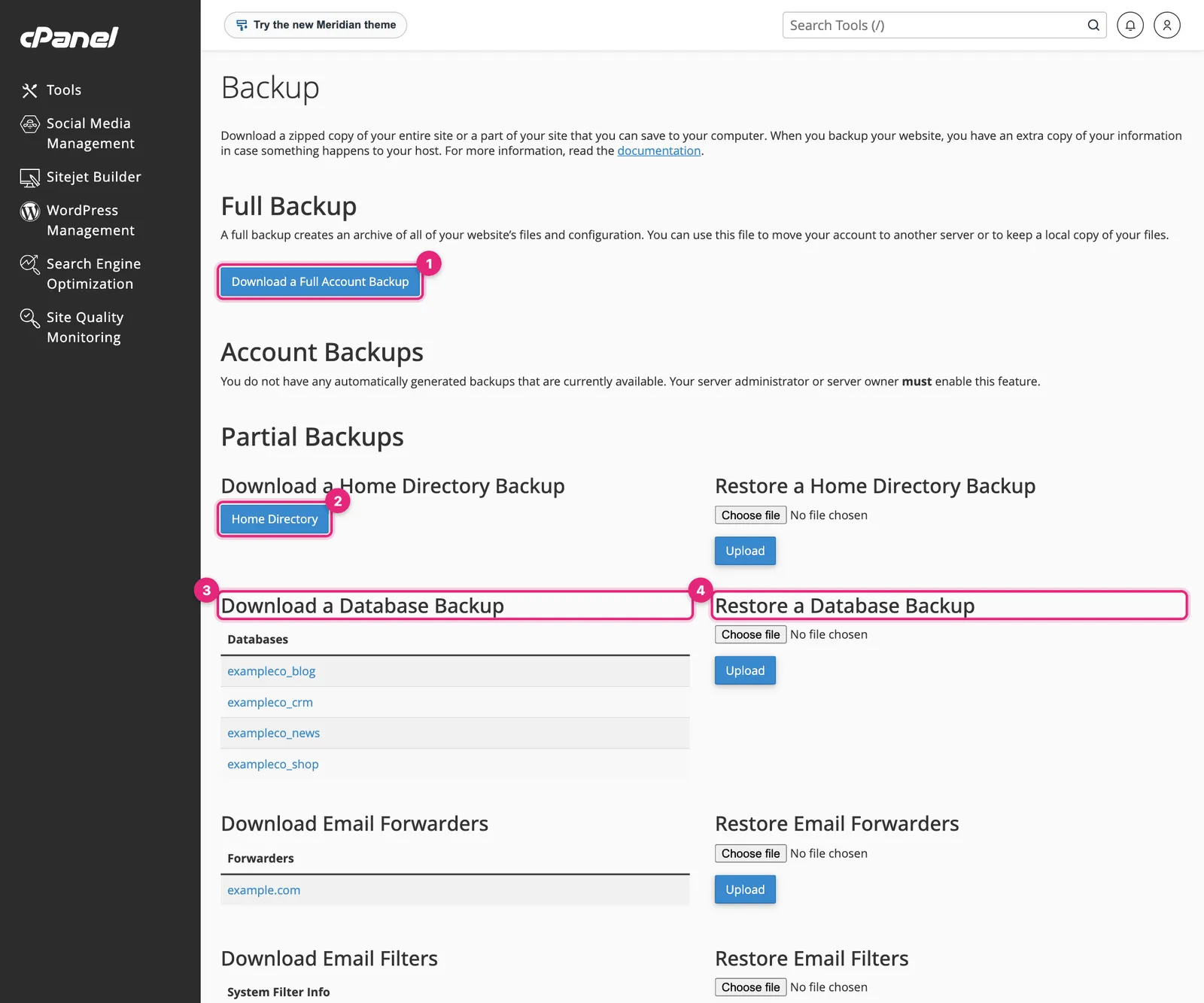
Task: Open the documentation link
Action: (658, 150)
